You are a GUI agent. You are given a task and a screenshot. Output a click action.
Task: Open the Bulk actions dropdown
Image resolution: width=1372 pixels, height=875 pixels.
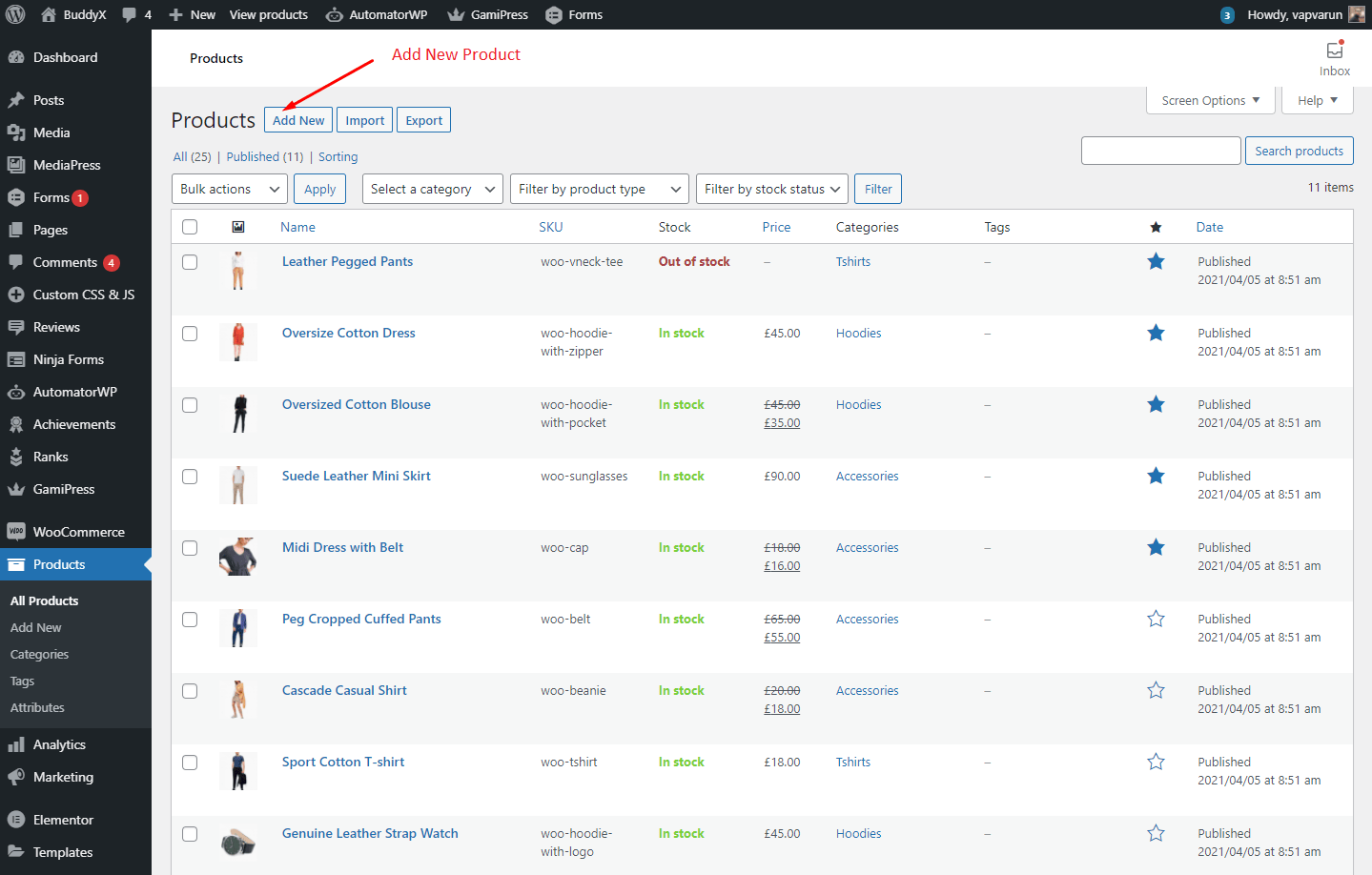[x=229, y=189]
